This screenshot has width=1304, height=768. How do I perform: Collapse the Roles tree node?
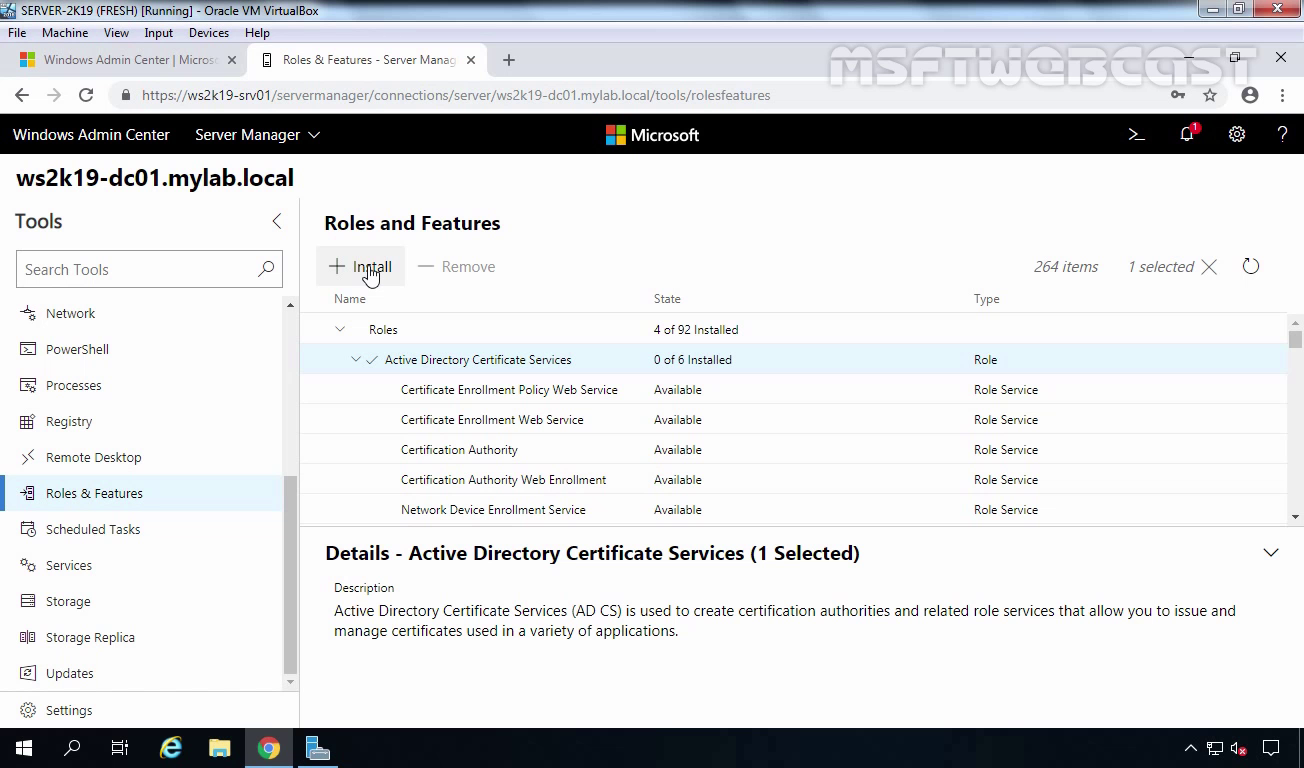point(340,329)
